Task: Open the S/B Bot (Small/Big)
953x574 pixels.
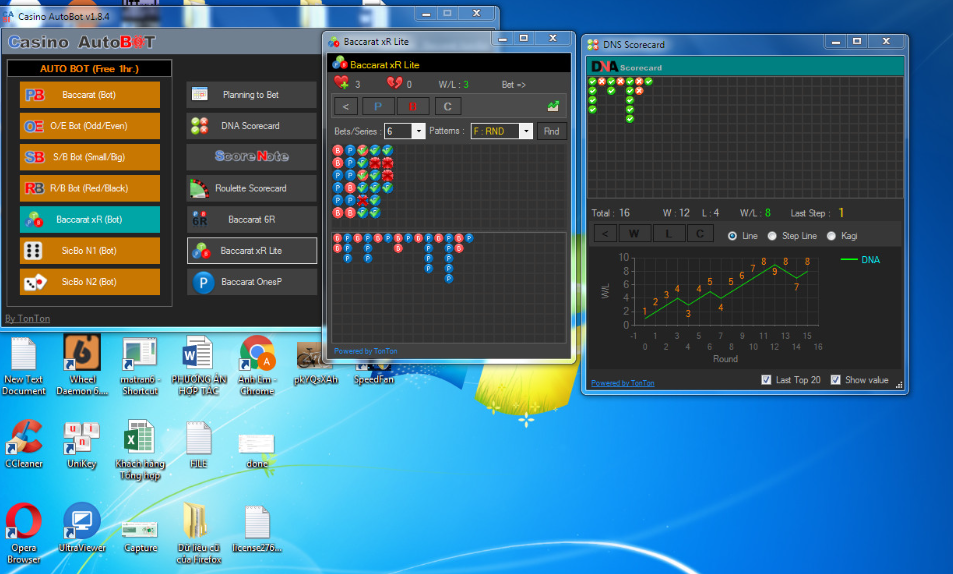Action: point(89,157)
